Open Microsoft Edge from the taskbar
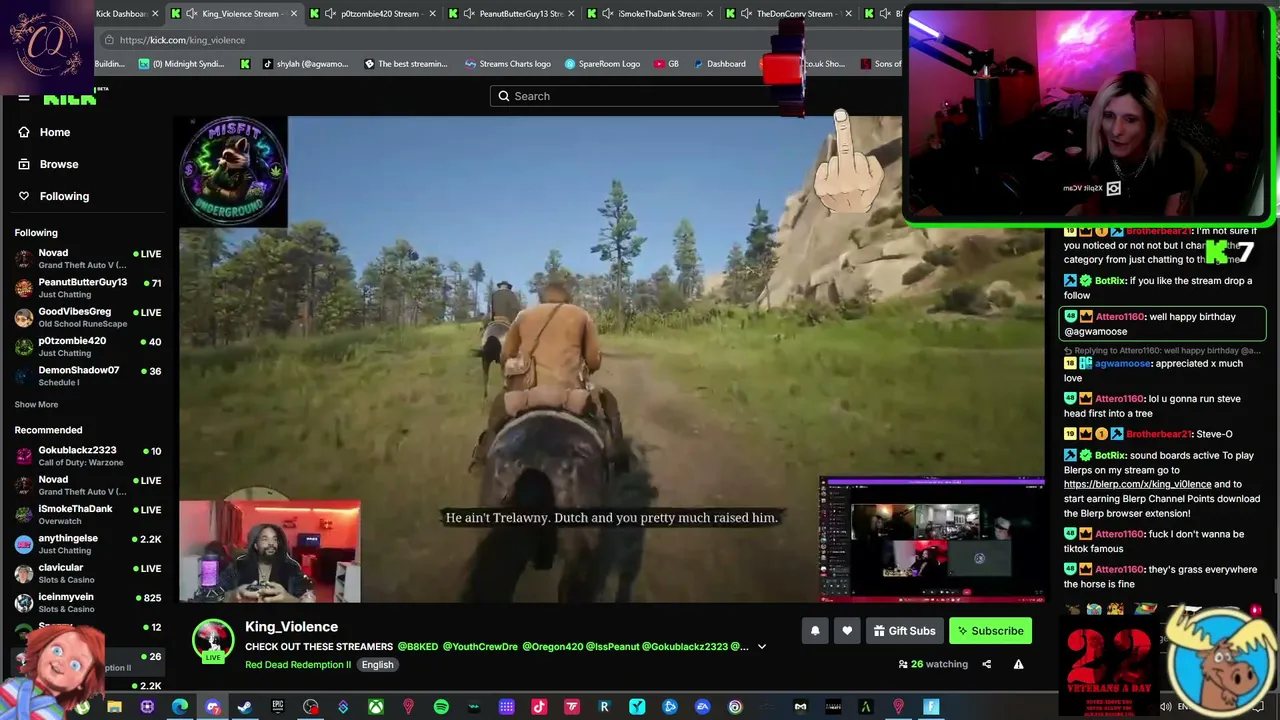Screen dimensions: 1280x720 [180, 708]
